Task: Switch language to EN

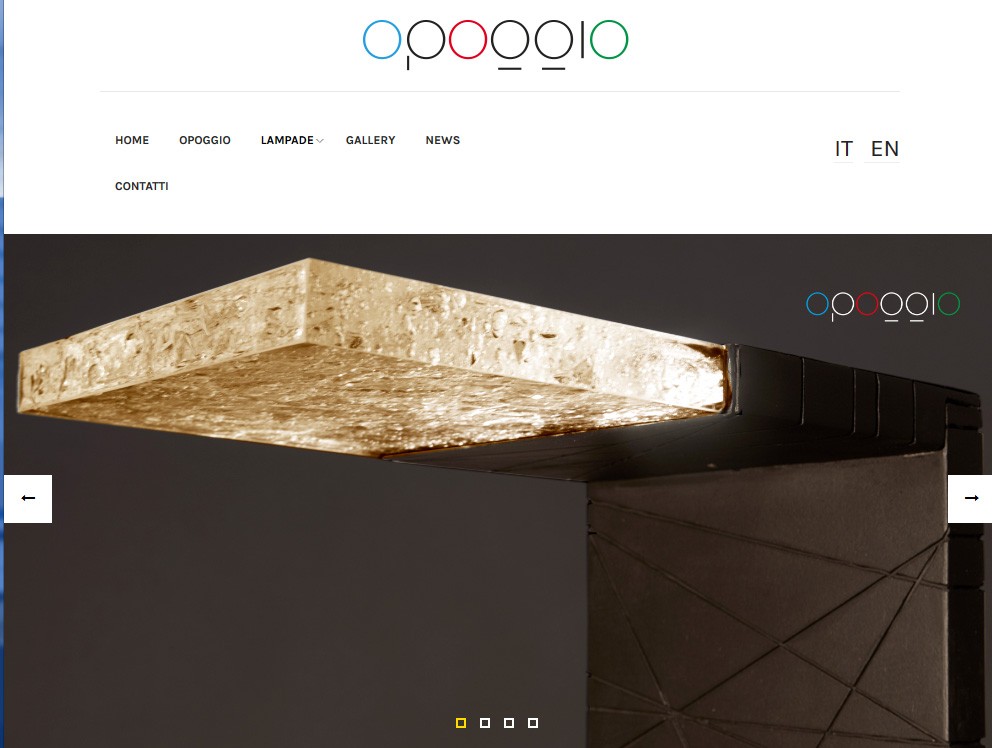Action: pyautogui.click(x=884, y=149)
